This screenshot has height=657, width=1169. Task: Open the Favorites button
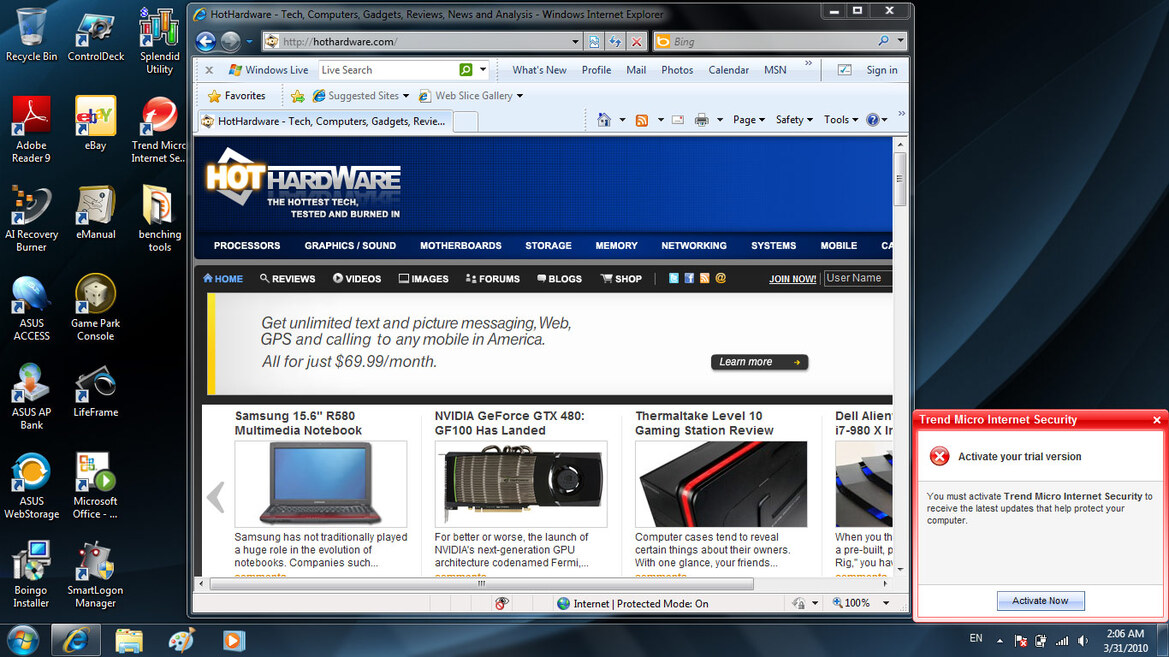pos(236,95)
